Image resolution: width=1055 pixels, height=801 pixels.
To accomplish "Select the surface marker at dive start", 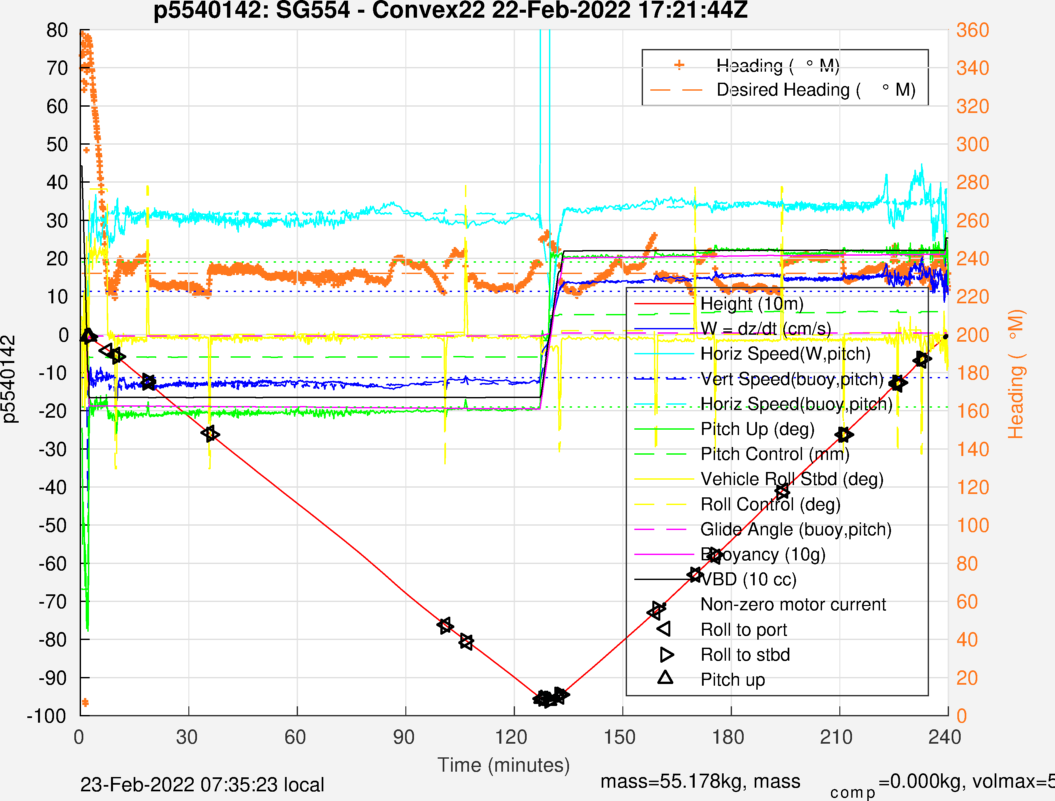I will tap(87, 336).
